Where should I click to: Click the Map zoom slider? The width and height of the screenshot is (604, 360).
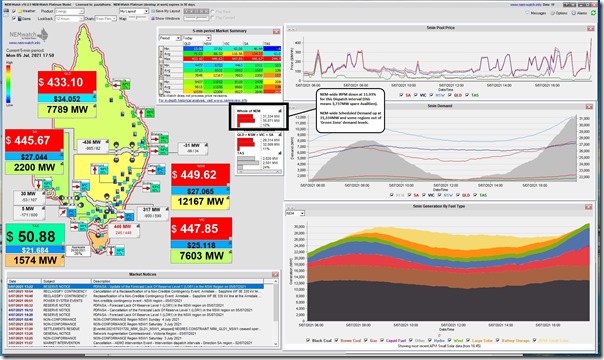coord(139,18)
